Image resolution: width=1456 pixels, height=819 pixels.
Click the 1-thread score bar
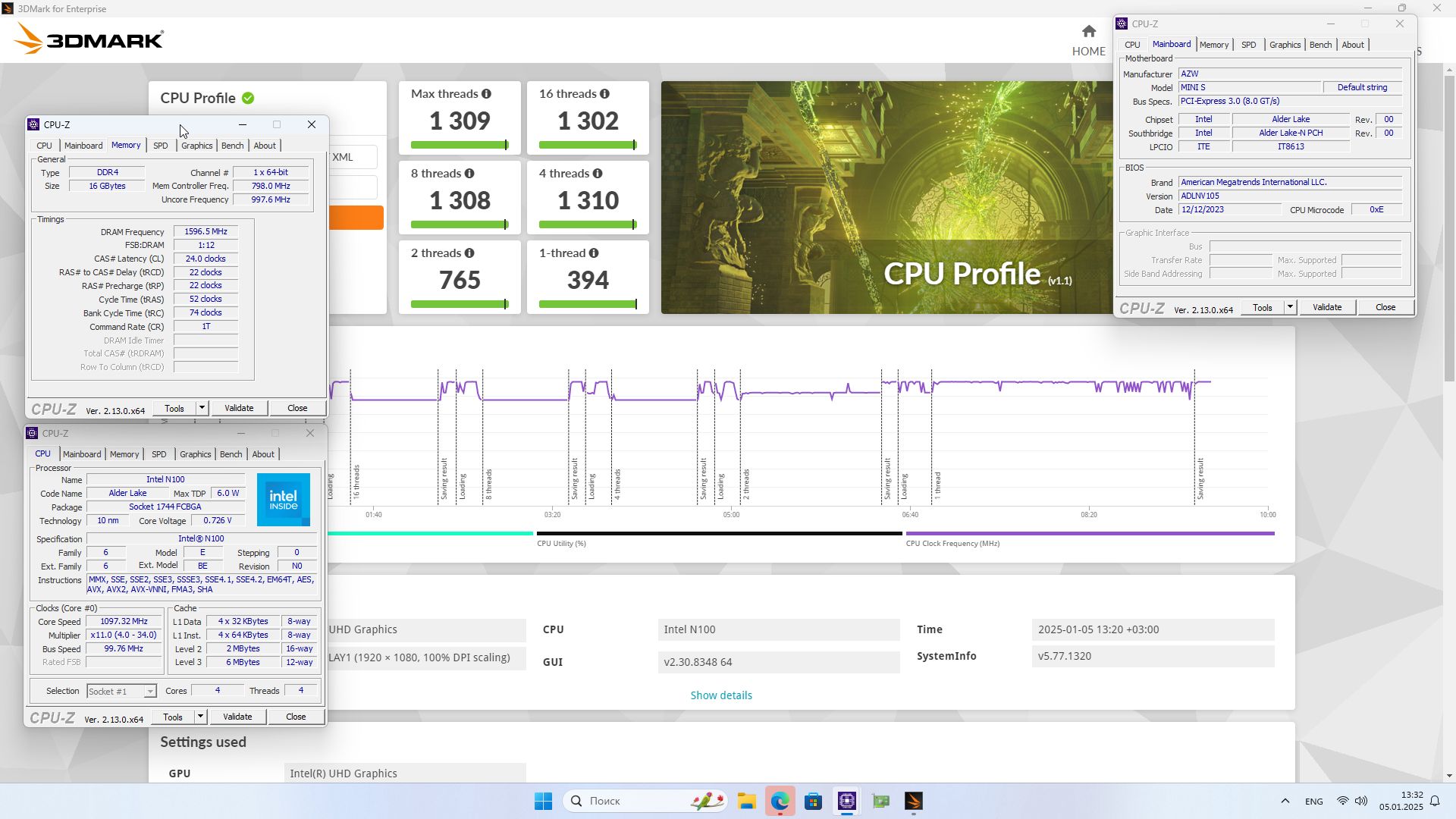[x=588, y=304]
